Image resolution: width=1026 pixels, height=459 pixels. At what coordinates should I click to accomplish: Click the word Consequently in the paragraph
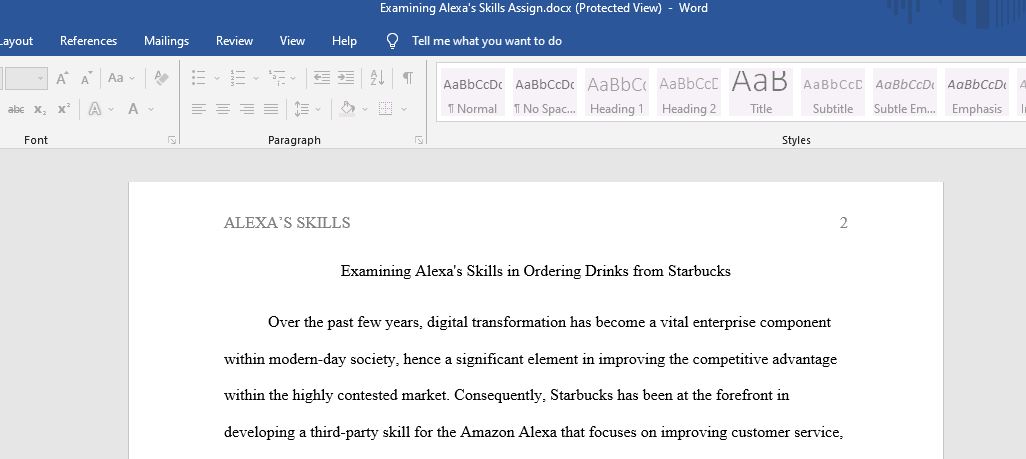pyautogui.click(x=500, y=396)
